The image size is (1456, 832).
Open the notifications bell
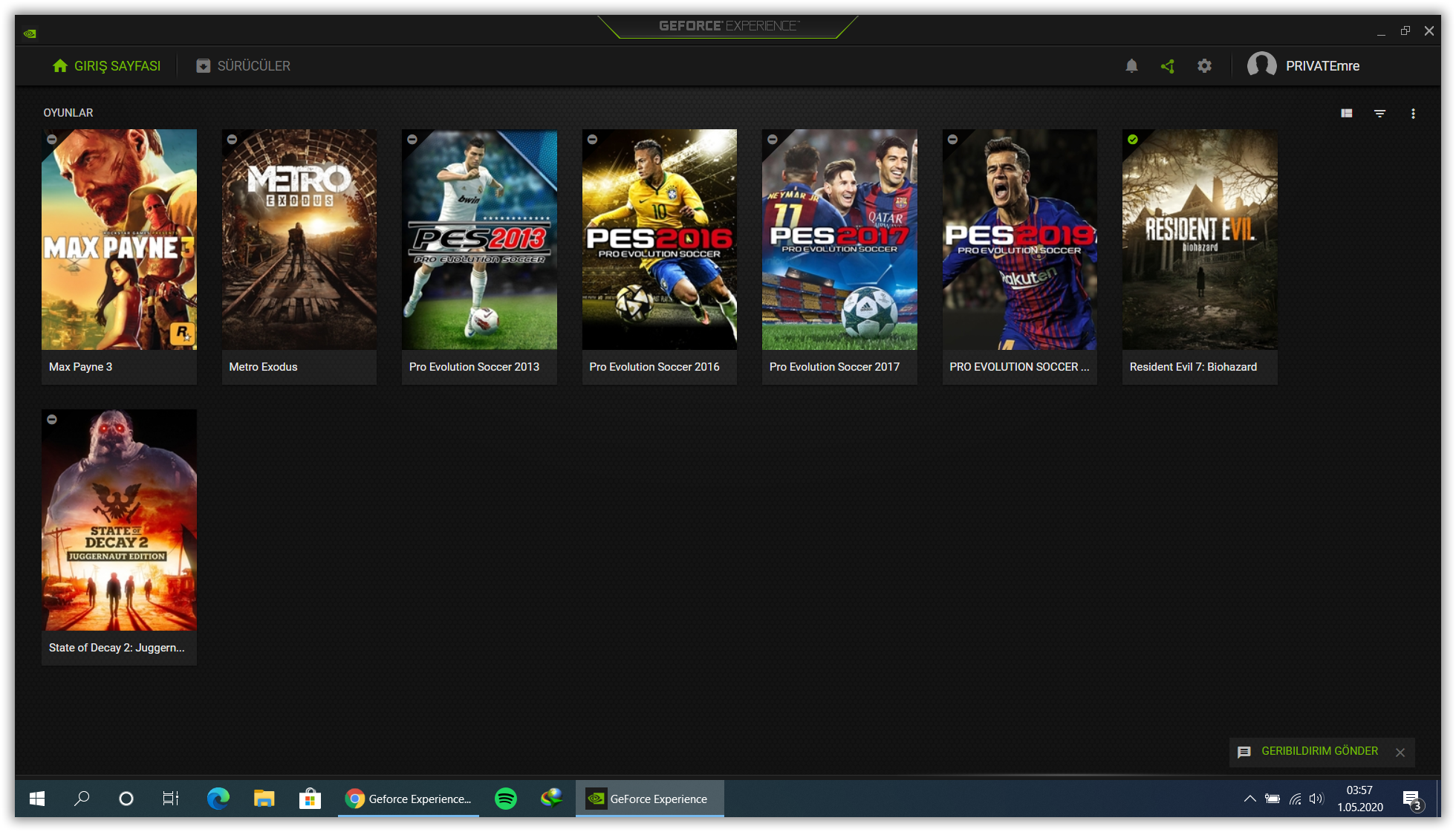[1131, 66]
